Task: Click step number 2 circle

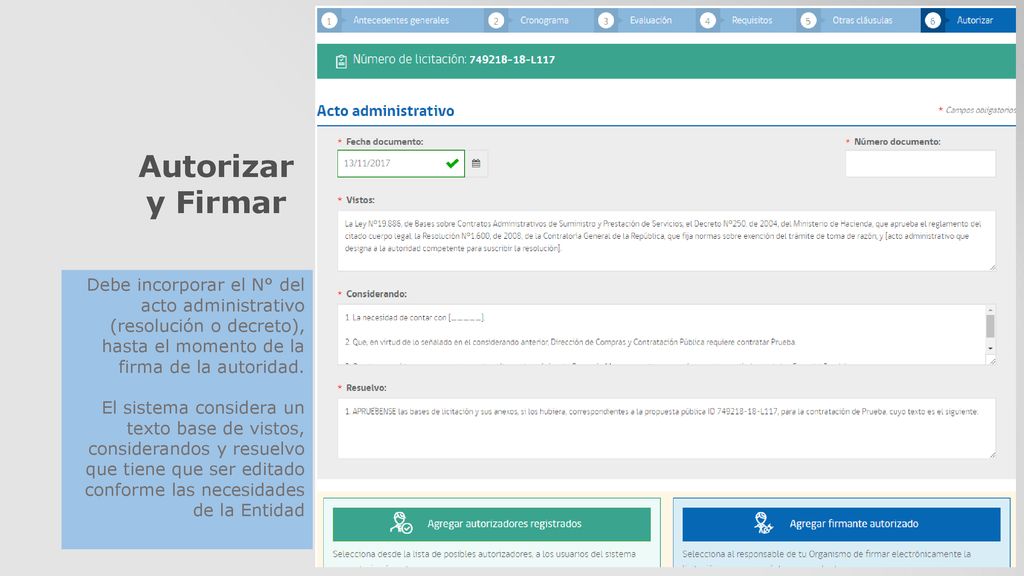Action: [496, 21]
